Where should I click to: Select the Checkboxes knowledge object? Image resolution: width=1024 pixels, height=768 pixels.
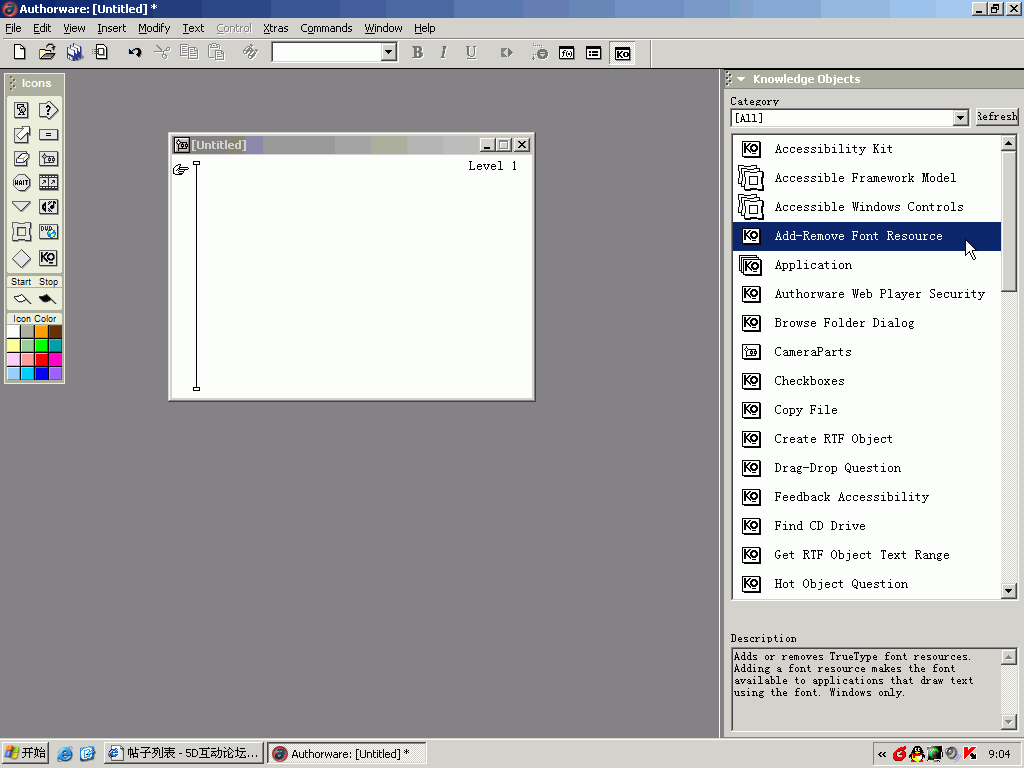(867, 381)
